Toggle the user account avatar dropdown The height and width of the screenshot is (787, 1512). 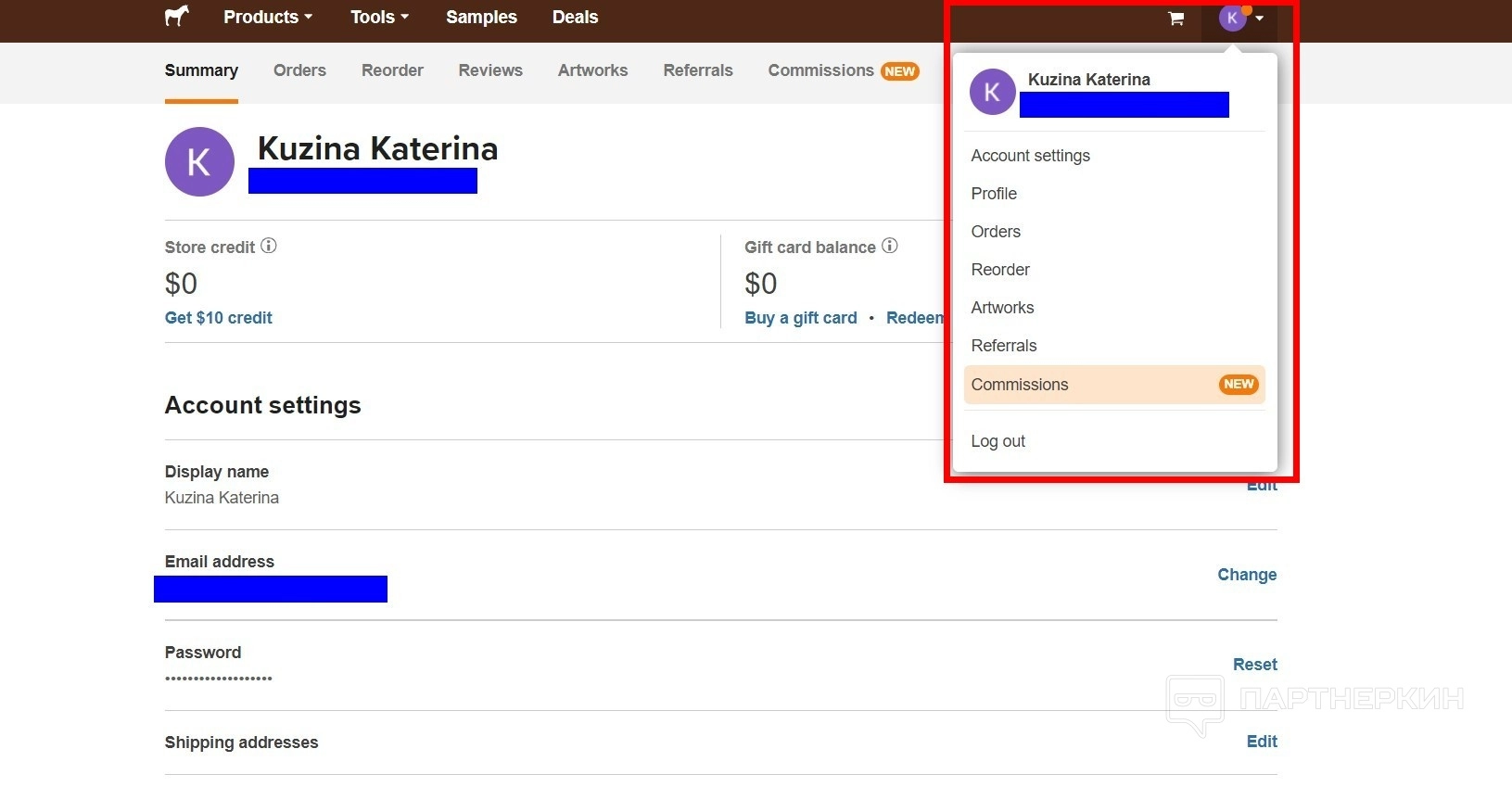coord(1240,18)
